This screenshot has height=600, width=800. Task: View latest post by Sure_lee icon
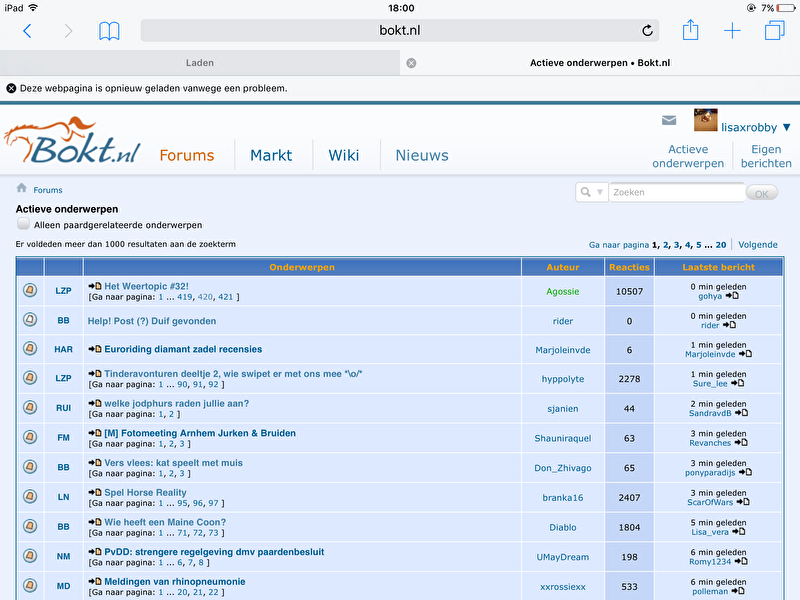(x=737, y=383)
